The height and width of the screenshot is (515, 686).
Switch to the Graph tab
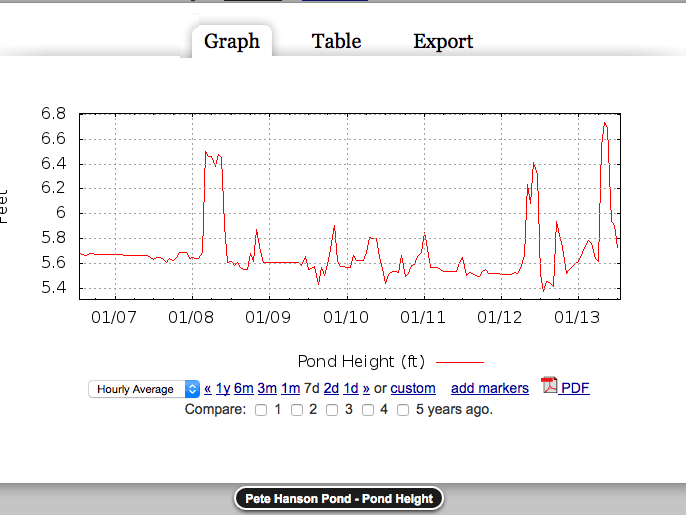tap(232, 42)
